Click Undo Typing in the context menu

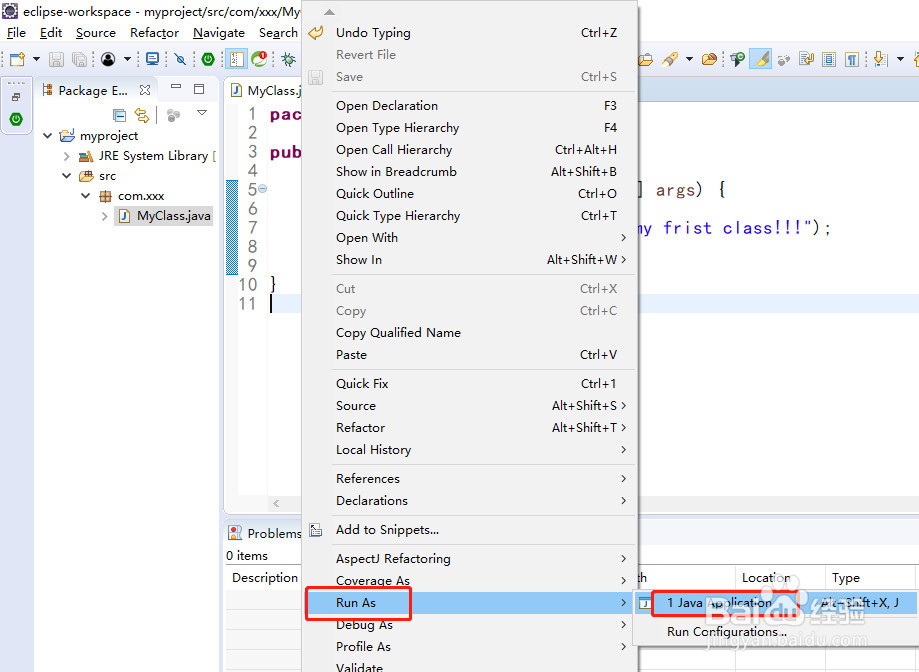point(375,32)
